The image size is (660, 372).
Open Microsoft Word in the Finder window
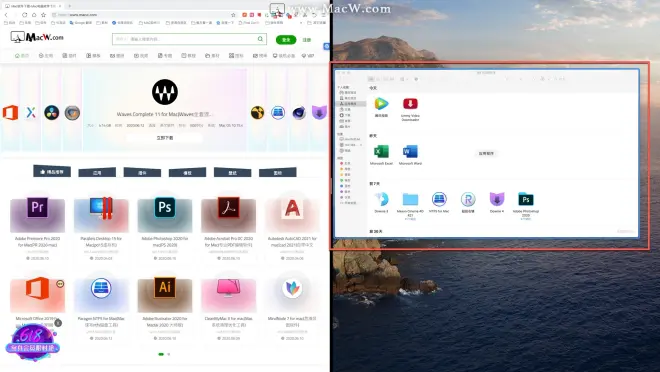[410, 151]
